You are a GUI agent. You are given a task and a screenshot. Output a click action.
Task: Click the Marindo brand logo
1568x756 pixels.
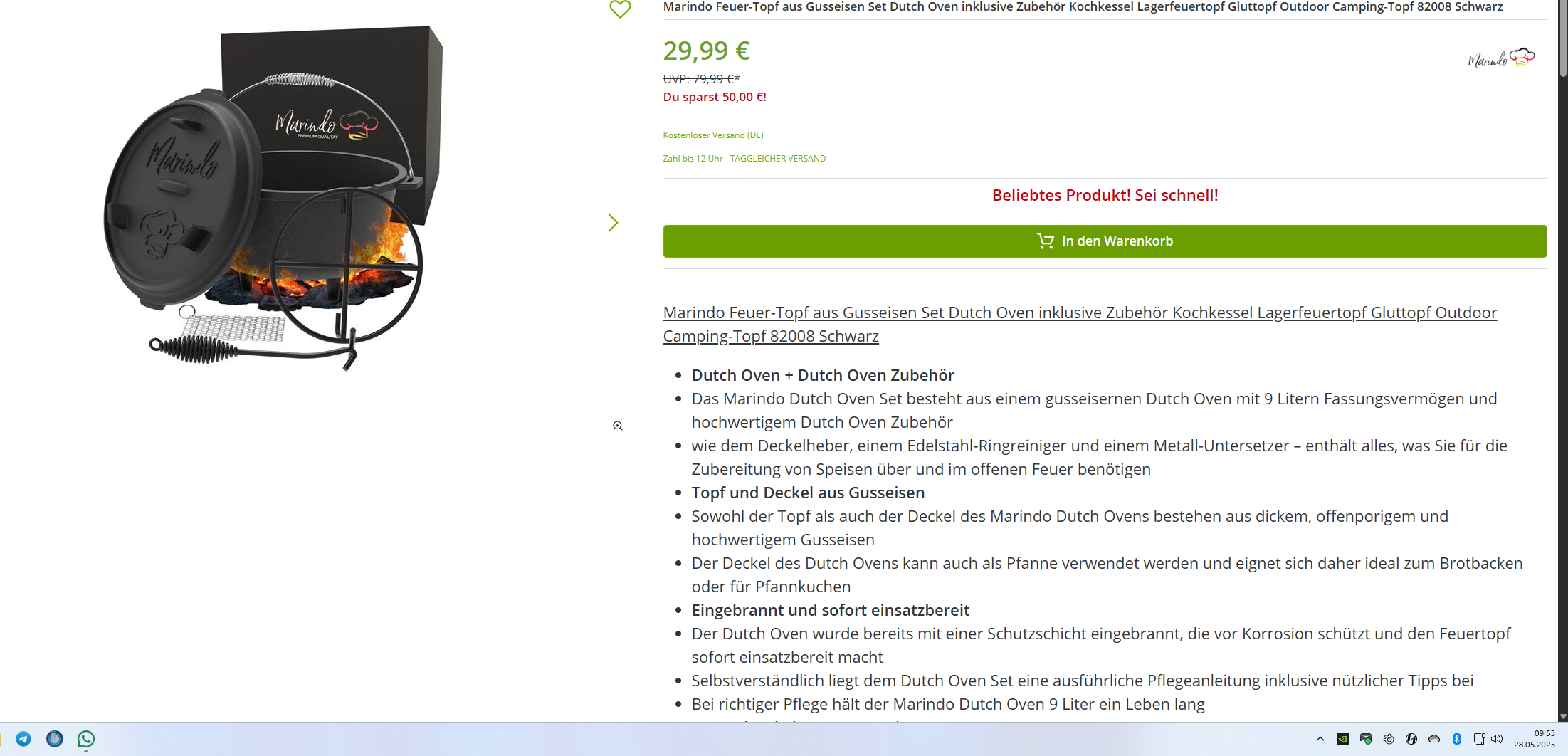coord(1501,58)
